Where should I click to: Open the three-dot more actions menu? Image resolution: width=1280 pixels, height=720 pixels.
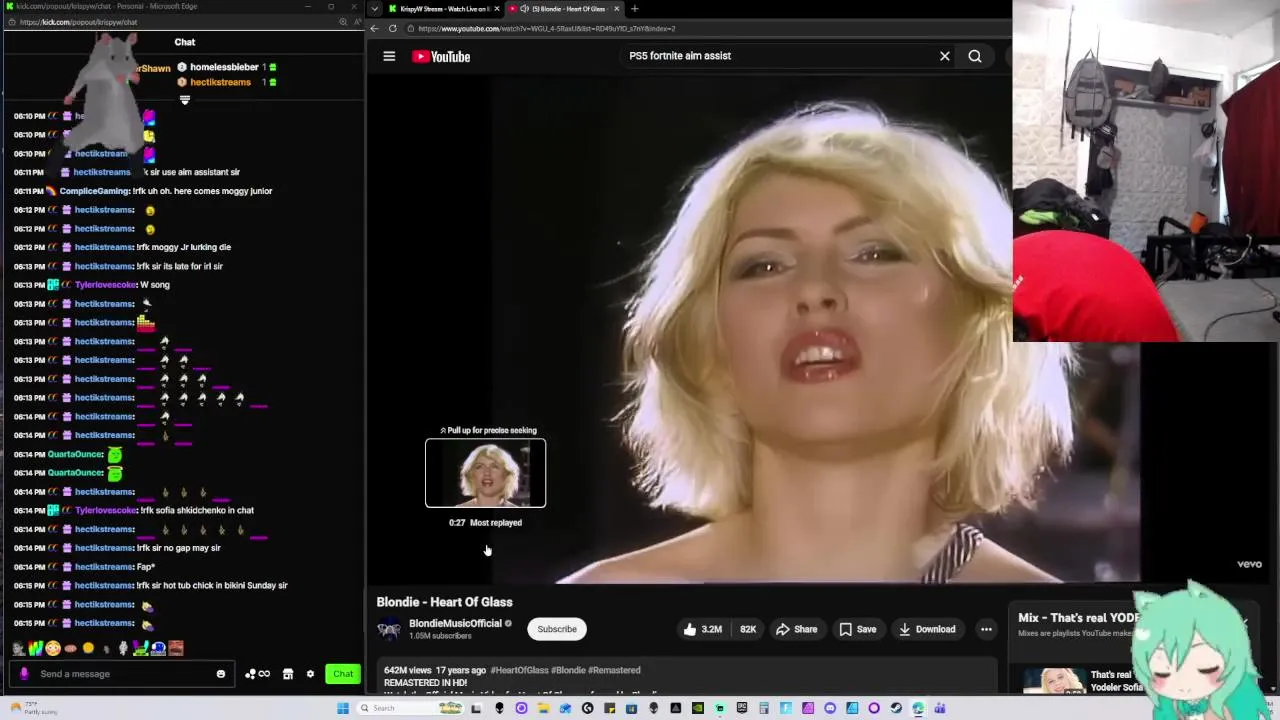coord(986,629)
